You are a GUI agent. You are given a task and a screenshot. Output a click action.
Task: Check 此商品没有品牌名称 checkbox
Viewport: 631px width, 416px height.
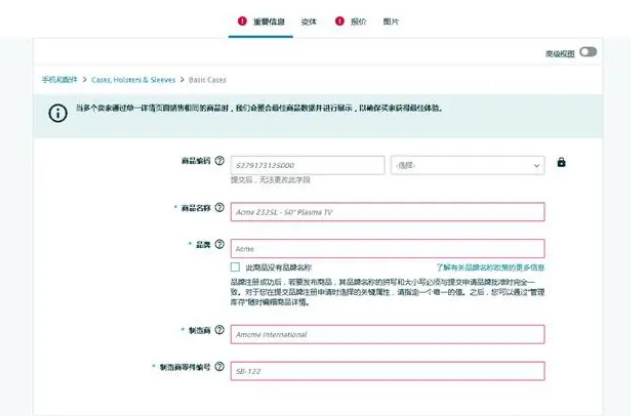pos(235,267)
